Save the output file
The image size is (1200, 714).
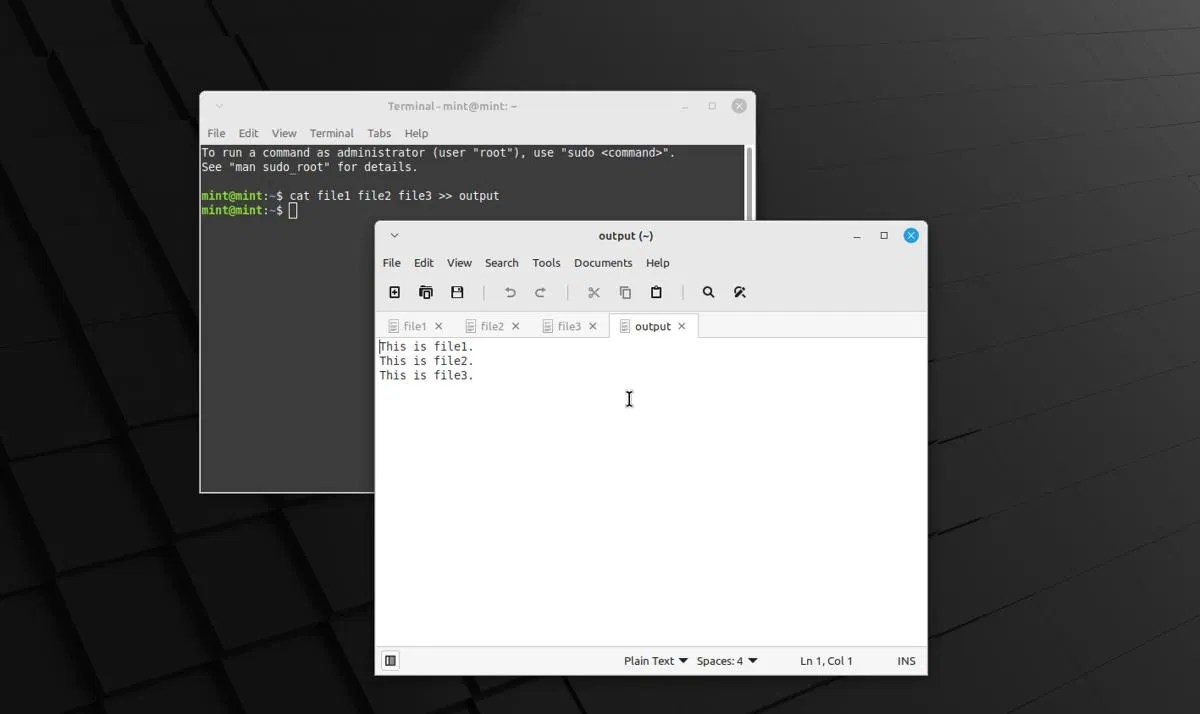pyautogui.click(x=457, y=292)
